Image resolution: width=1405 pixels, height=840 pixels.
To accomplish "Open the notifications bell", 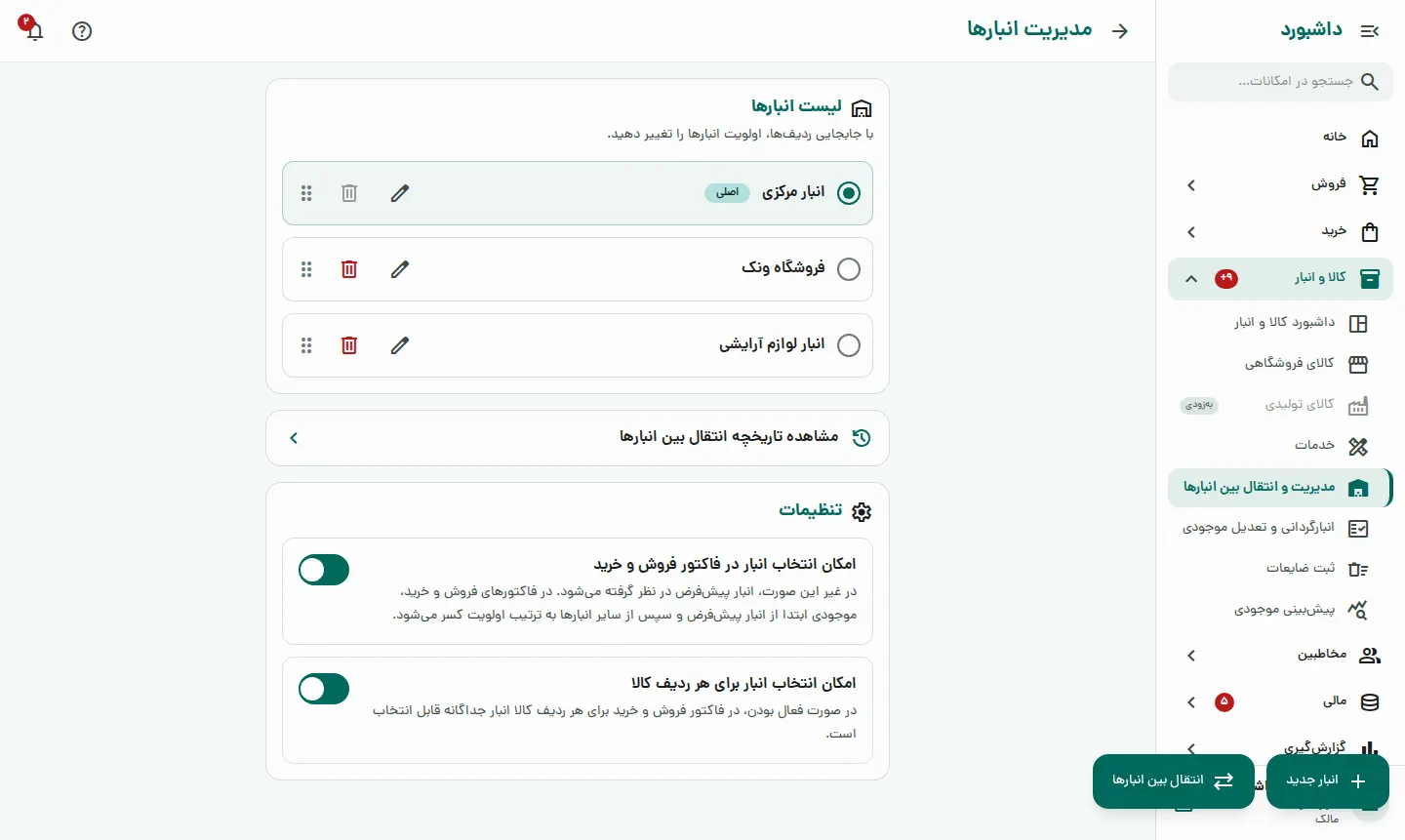I will 34,30.
